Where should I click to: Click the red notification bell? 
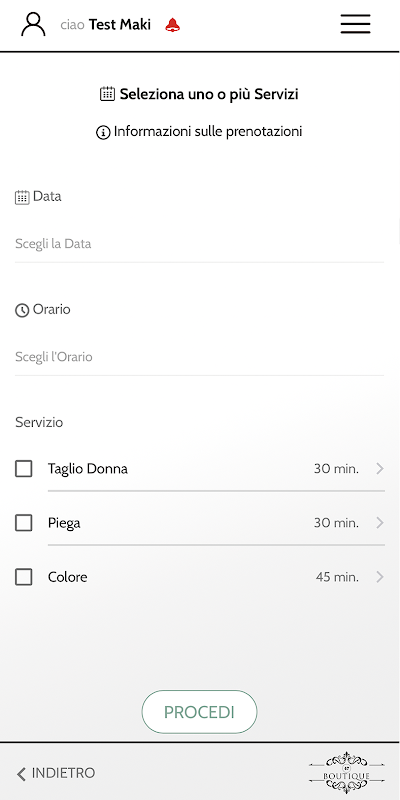point(173,24)
